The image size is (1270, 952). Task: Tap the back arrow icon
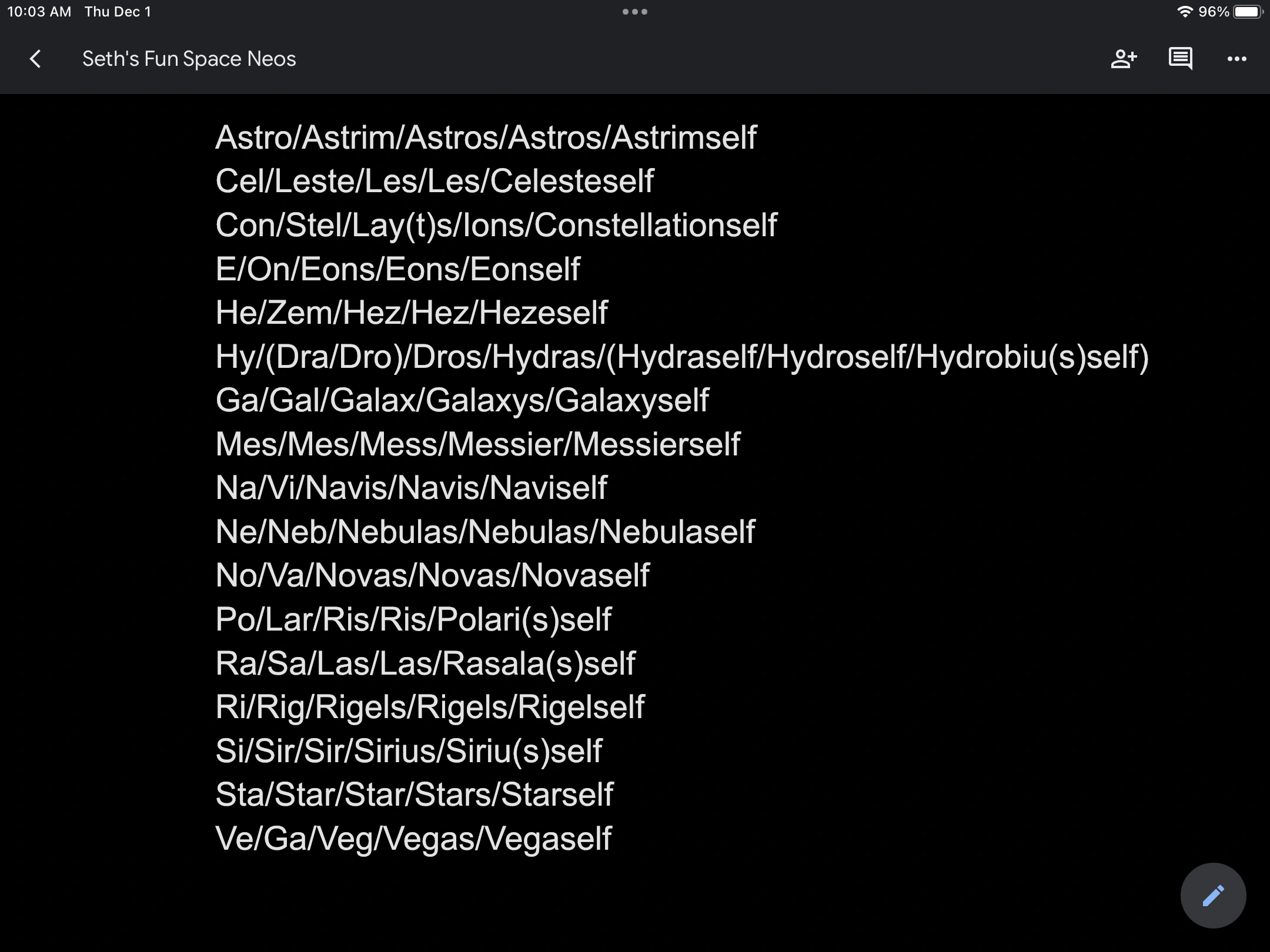36,59
